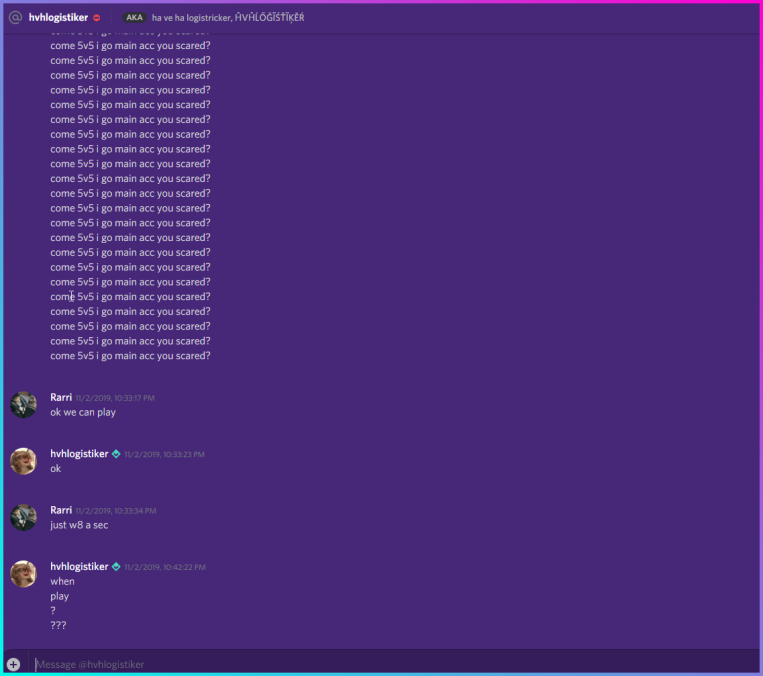Click Rarri avatar beside 'just w8 a sec'
Screen dimensions: 763x676
click(23, 517)
